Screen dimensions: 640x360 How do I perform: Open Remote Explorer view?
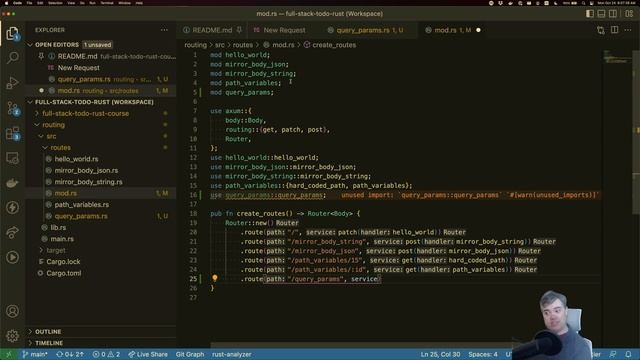pyautogui.click(x=12, y=158)
